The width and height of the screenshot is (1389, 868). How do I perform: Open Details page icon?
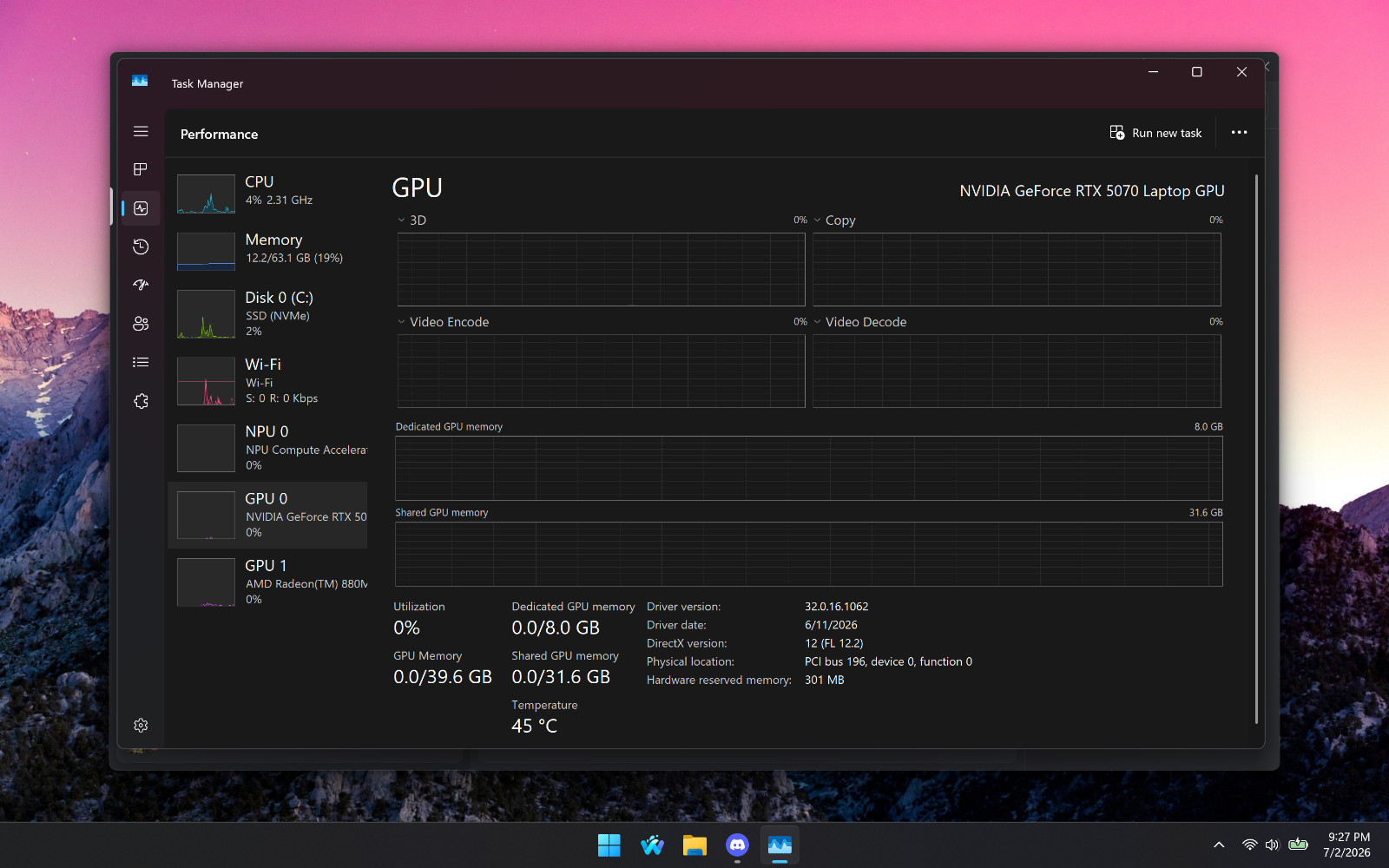(x=141, y=362)
